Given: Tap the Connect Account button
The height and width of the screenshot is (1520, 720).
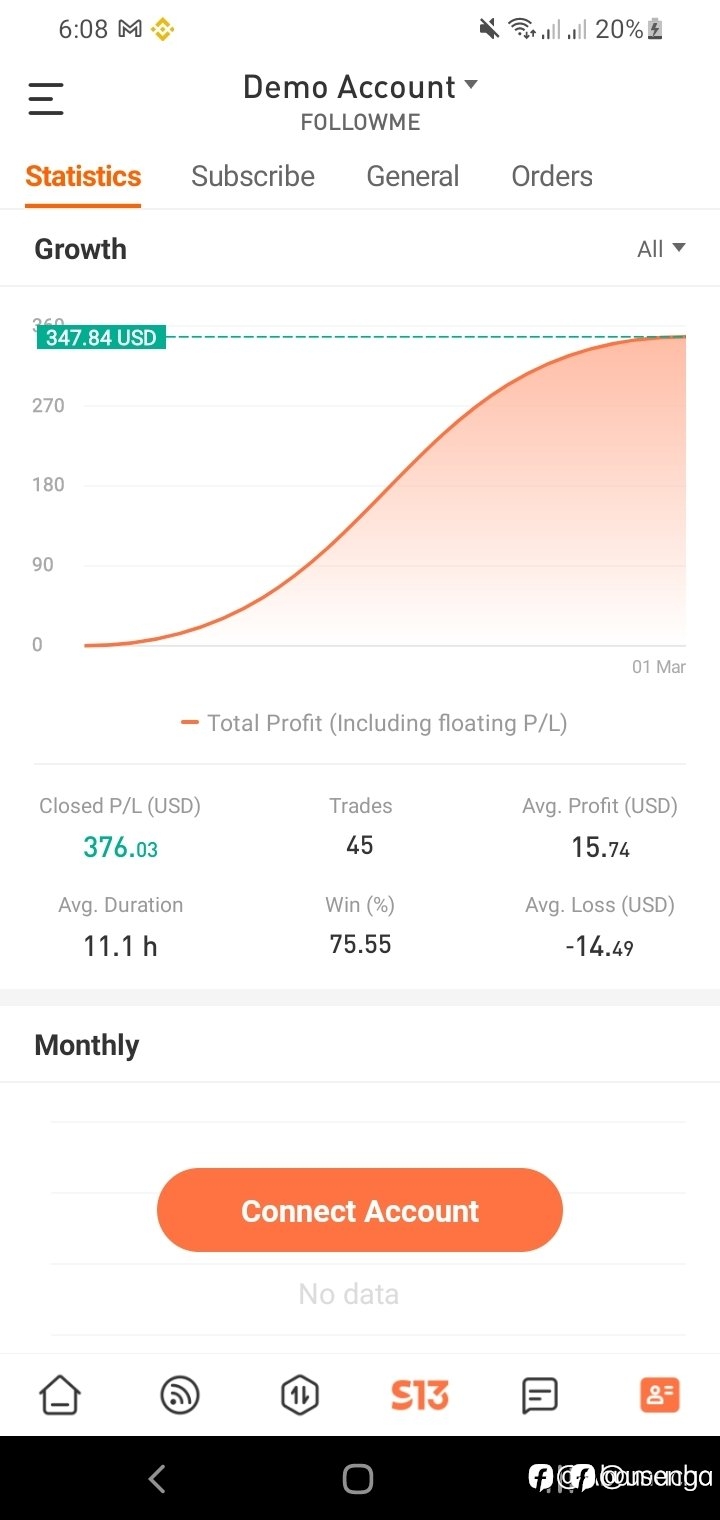Looking at the screenshot, I should point(360,1210).
